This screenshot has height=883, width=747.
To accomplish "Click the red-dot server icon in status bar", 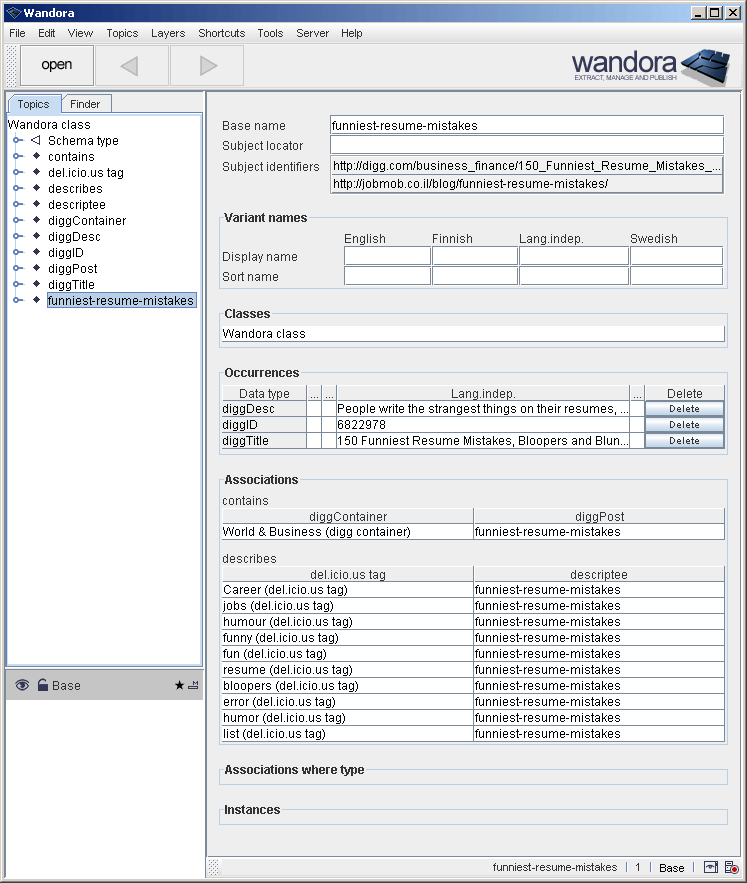I will pyautogui.click(x=732, y=867).
